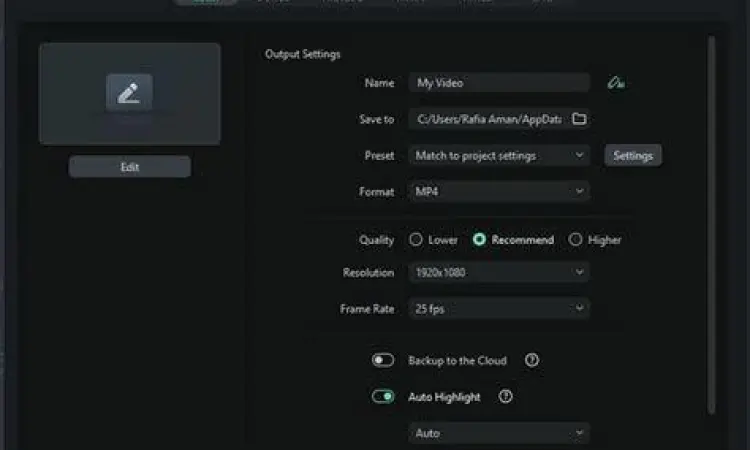Open the Resolution dropdown showing 1920x1080
Screen dimensions: 750x450
[498, 272]
